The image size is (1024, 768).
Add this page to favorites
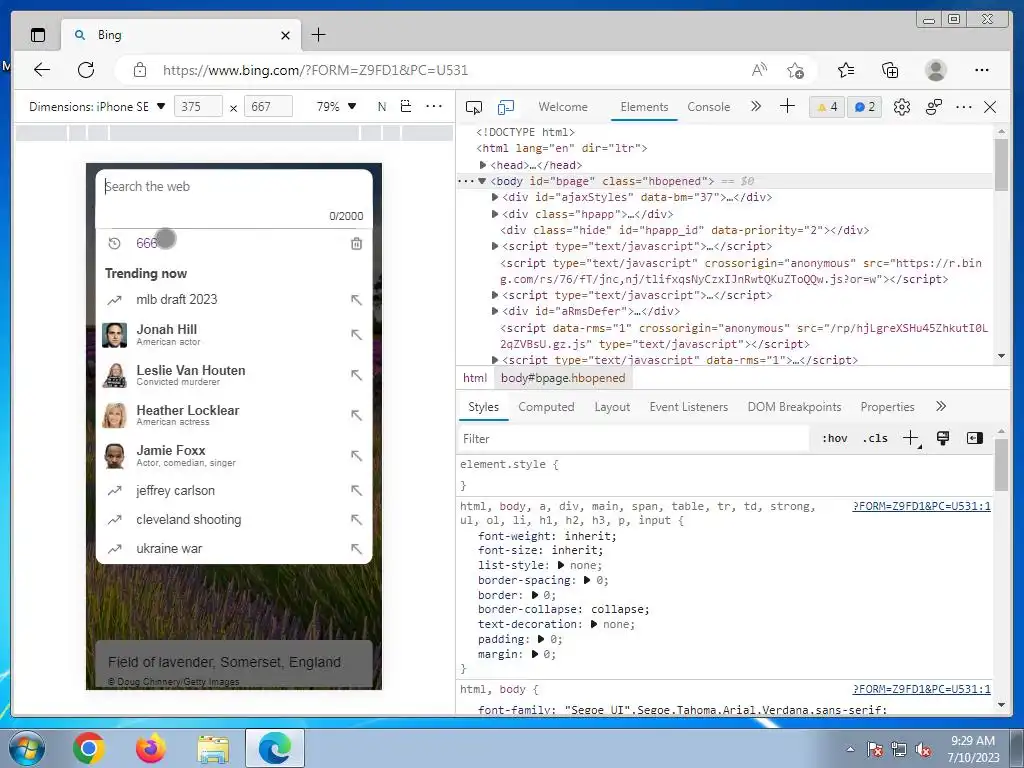pyautogui.click(x=795, y=70)
